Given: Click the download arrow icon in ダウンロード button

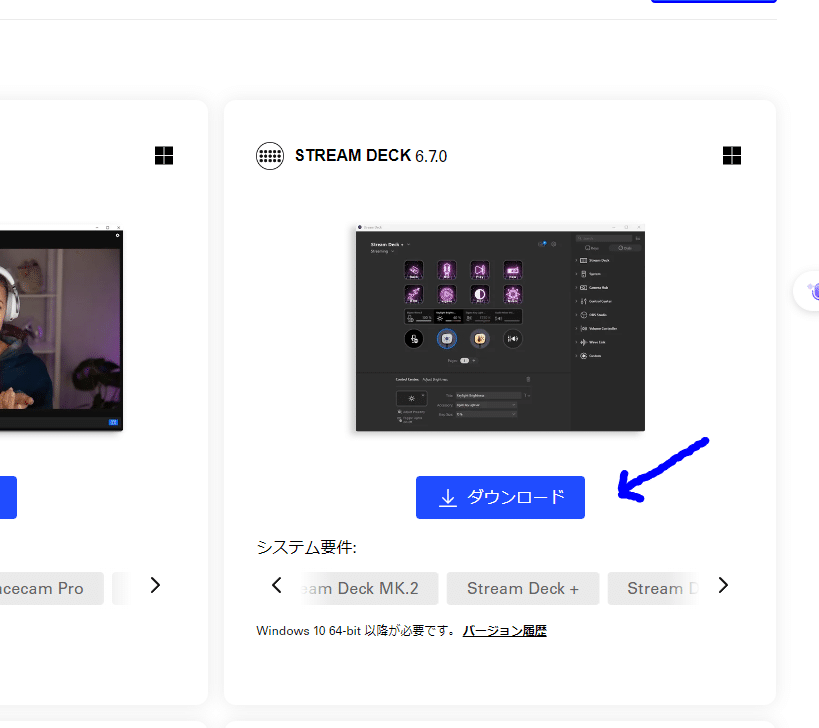Looking at the screenshot, I should (448, 498).
